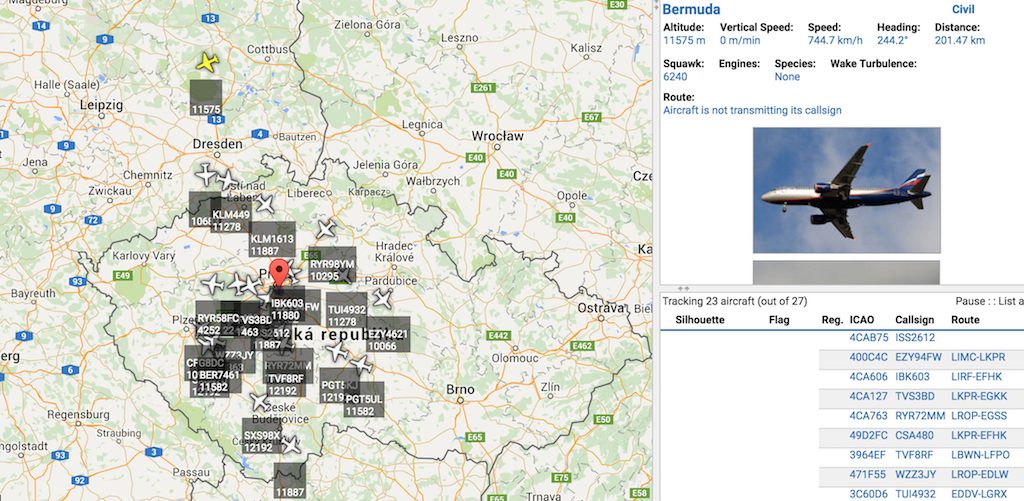Sort the list by Callsign column
Viewport: 1024px width, 501px height.
pos(914,320)
